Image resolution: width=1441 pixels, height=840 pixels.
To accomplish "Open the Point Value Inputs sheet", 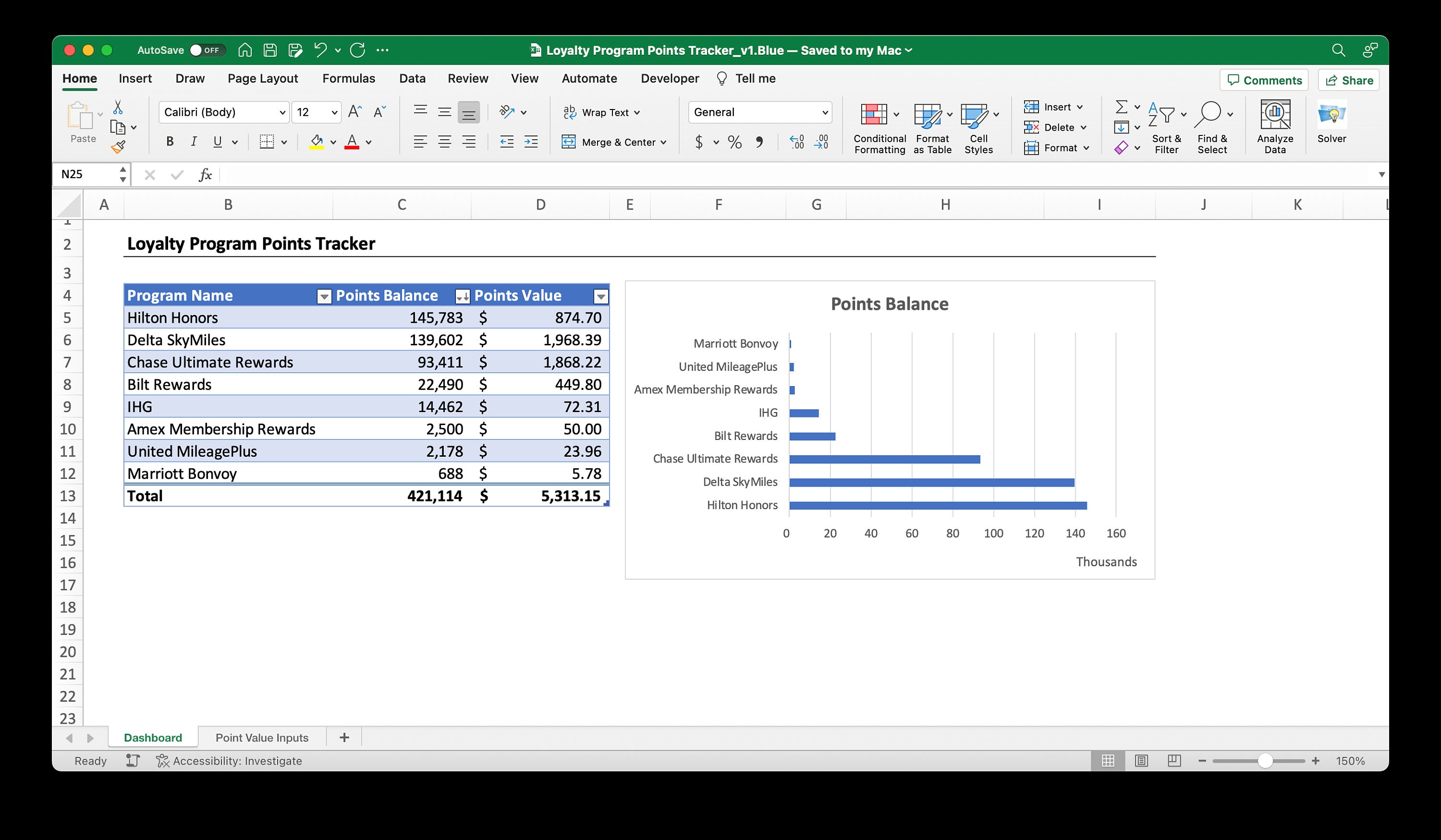I will coord(261,737).
